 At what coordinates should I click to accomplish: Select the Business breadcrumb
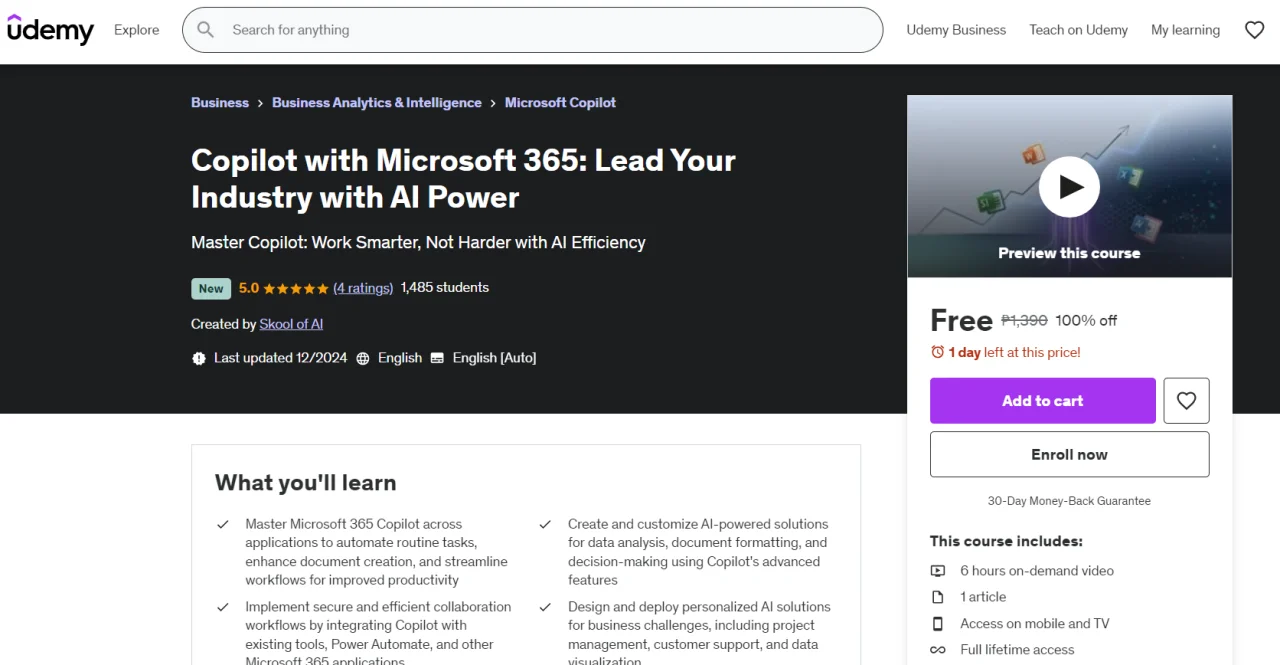(220, 103)
